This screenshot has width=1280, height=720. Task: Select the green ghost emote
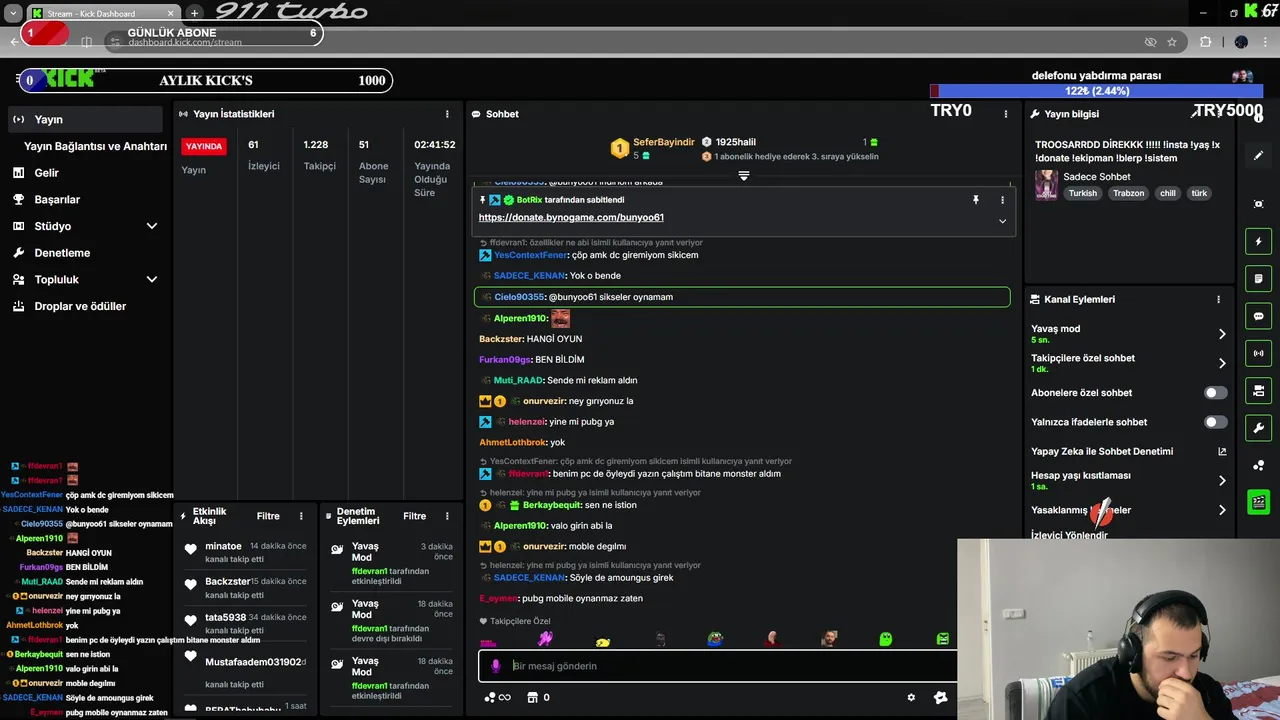coord(886,639)
